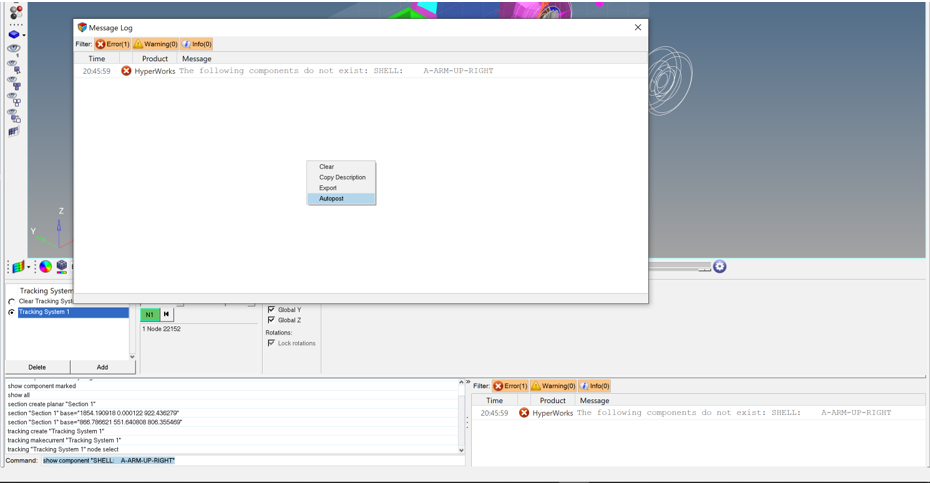Viewport: 930px width, 484px height.
Task: Click the cube with color bar icon
Action: (62, 266)
